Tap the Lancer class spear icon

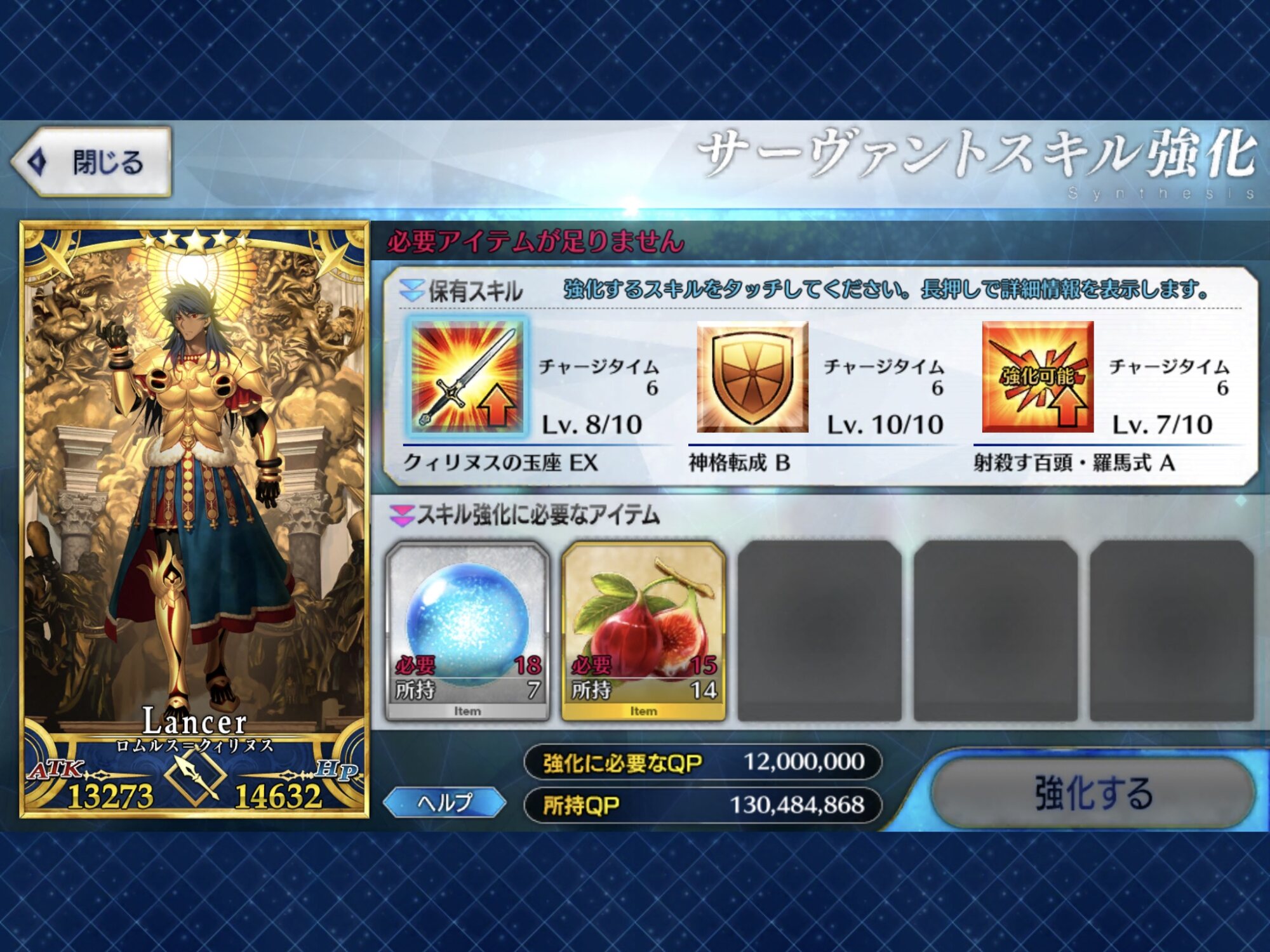click(x=195, y=776)
